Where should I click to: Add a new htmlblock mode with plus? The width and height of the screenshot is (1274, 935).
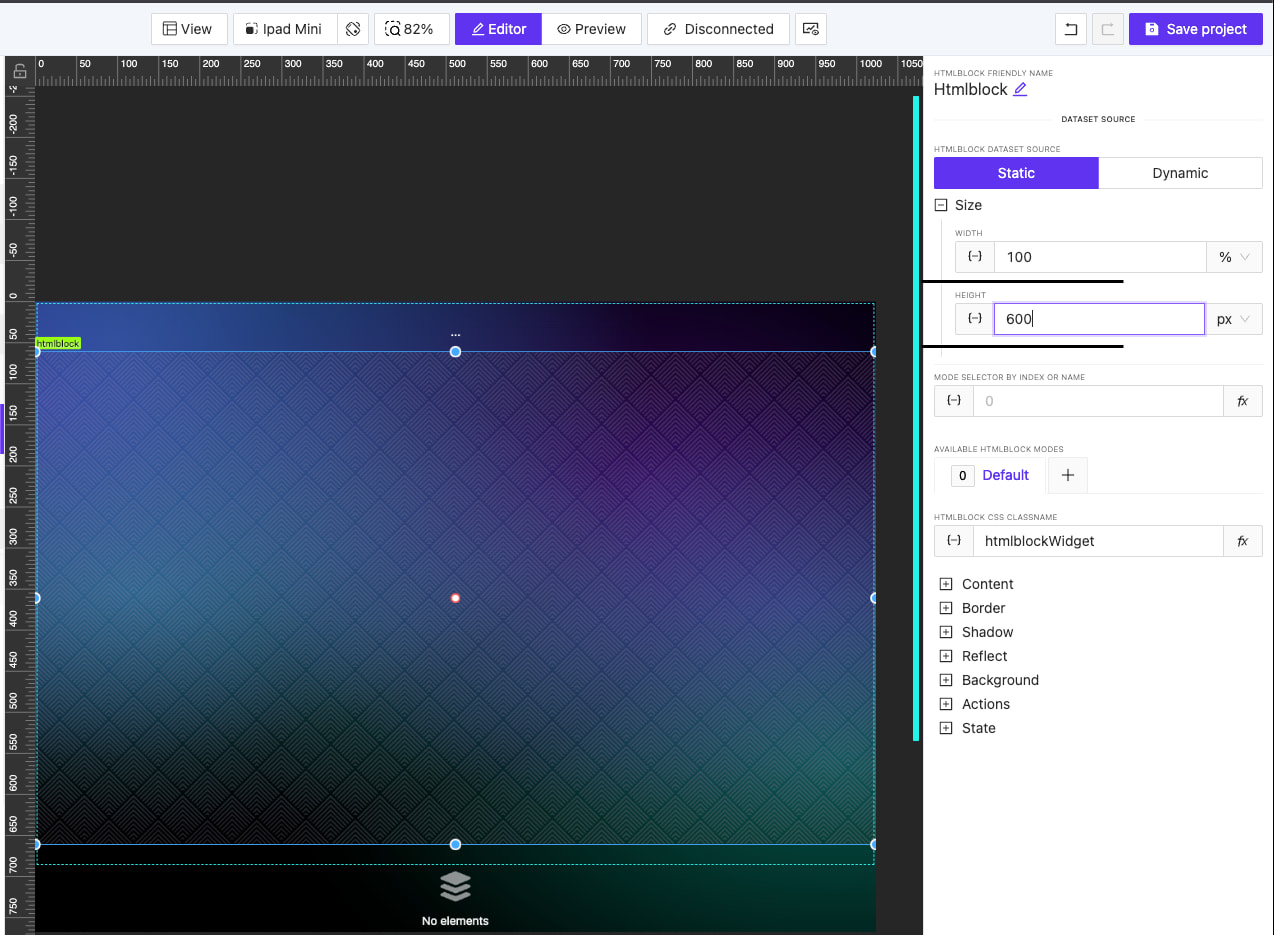click(1067, 475)
